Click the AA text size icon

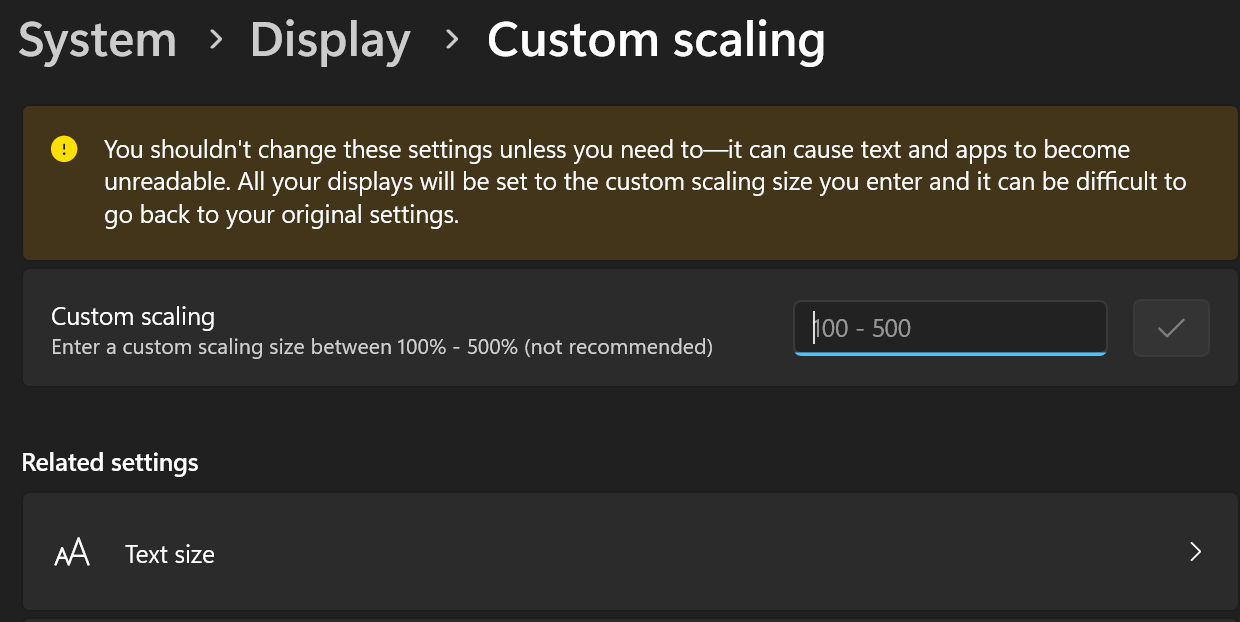72,553
